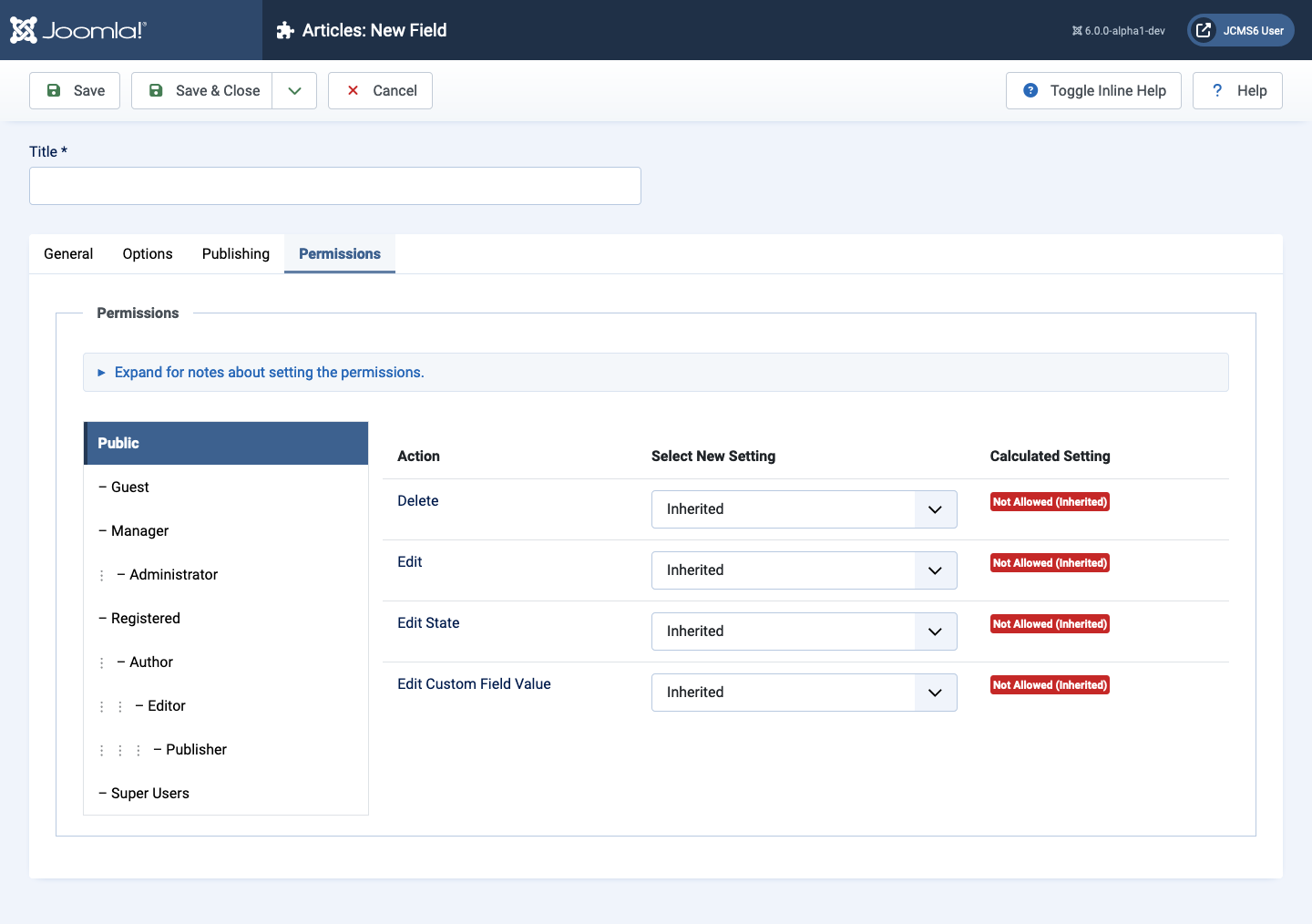
Task: Click the JCMS6 User external link icon
Action: point(1204,30)
